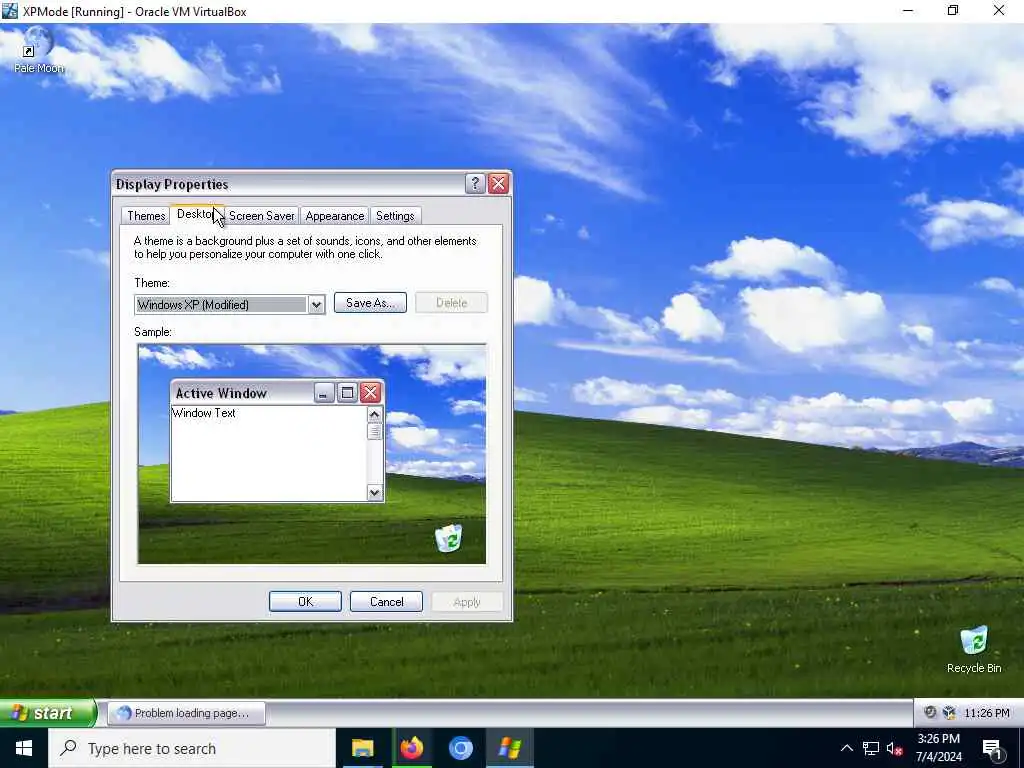The height and width of the screenshot is (768, 1024).
Task: Click the Sample theme preview image
Action: [312, 454]
